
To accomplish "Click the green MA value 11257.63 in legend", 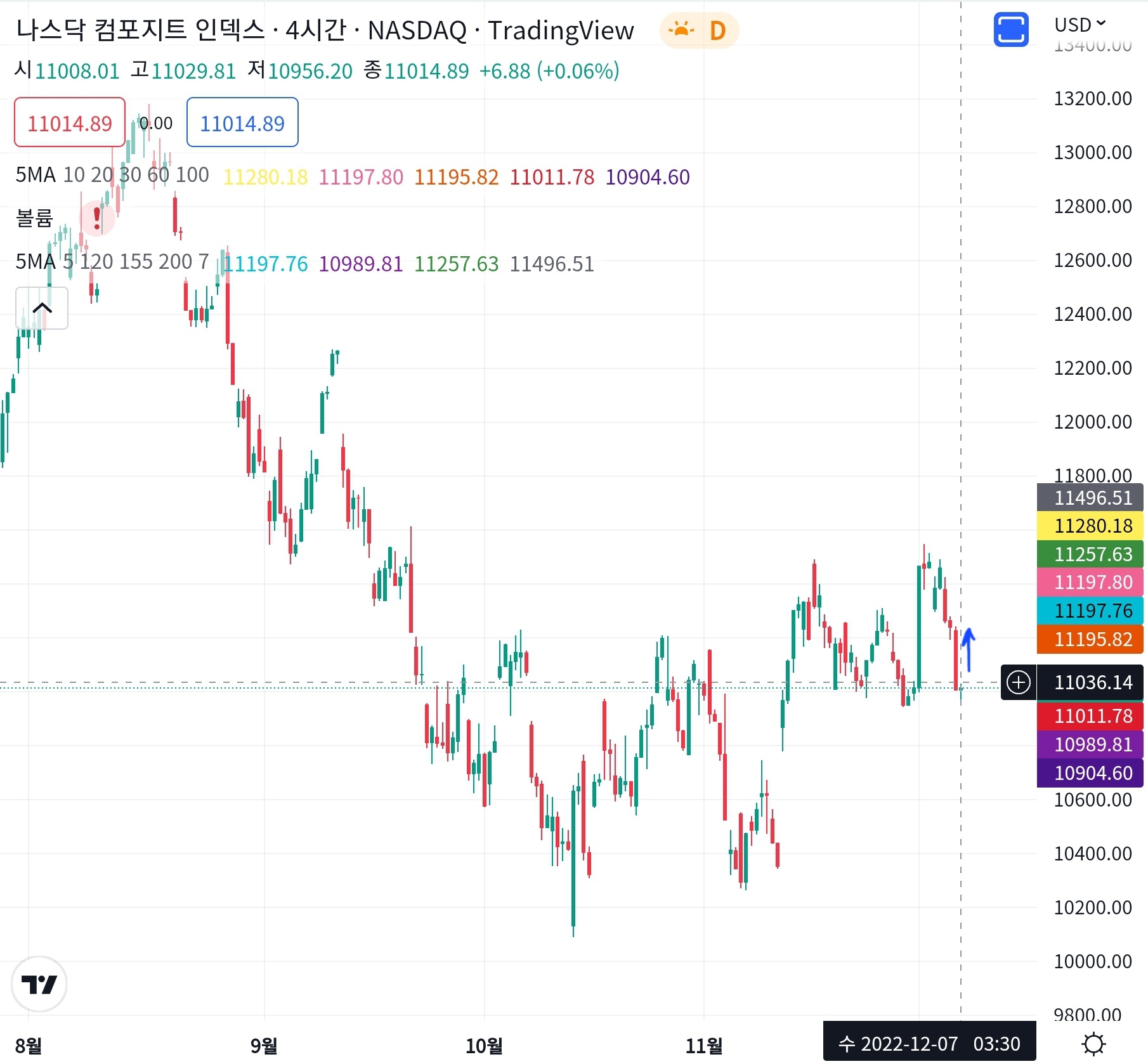I will click(457, 264).
